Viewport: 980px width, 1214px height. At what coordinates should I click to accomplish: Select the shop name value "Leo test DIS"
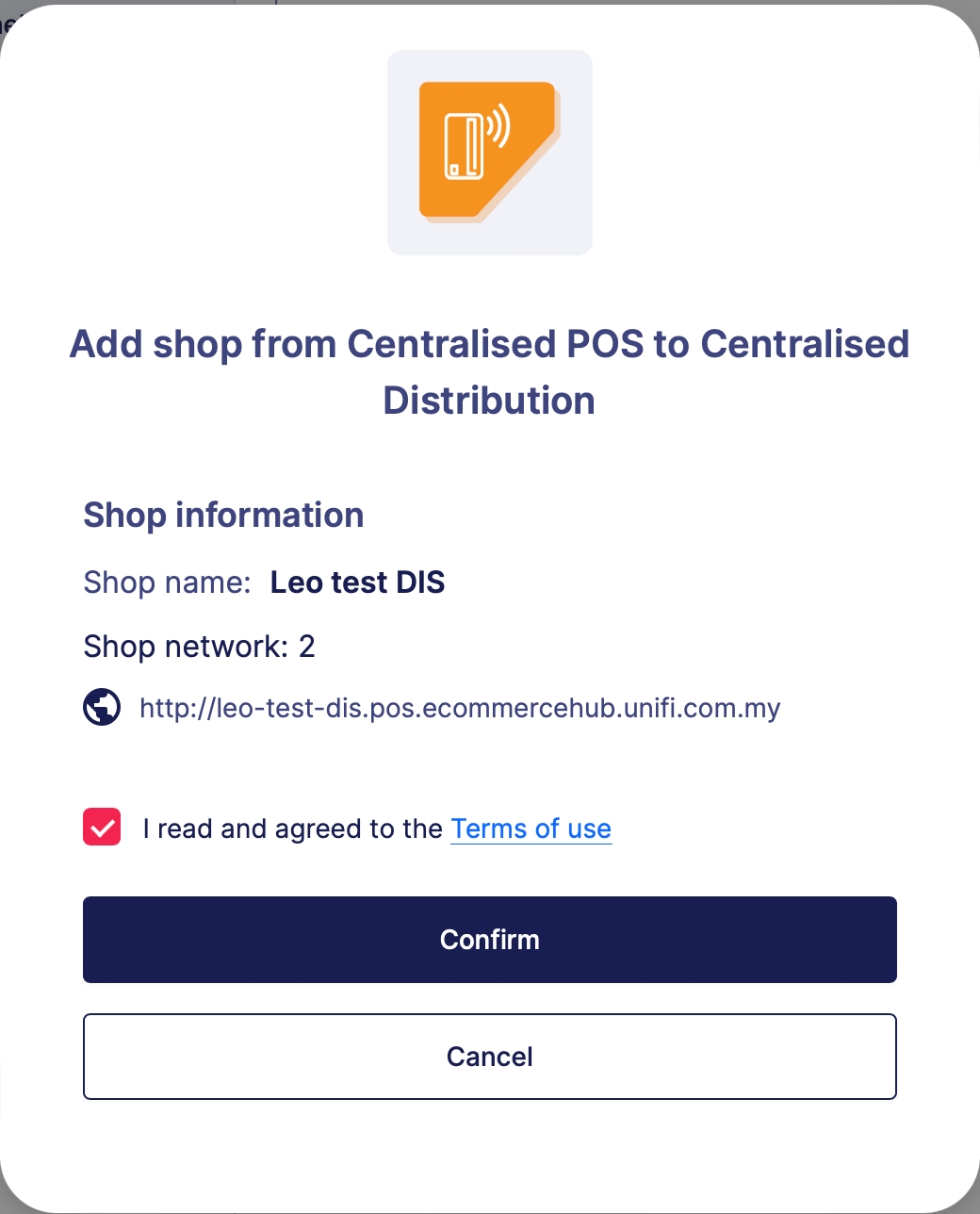[x=357, y=582]
